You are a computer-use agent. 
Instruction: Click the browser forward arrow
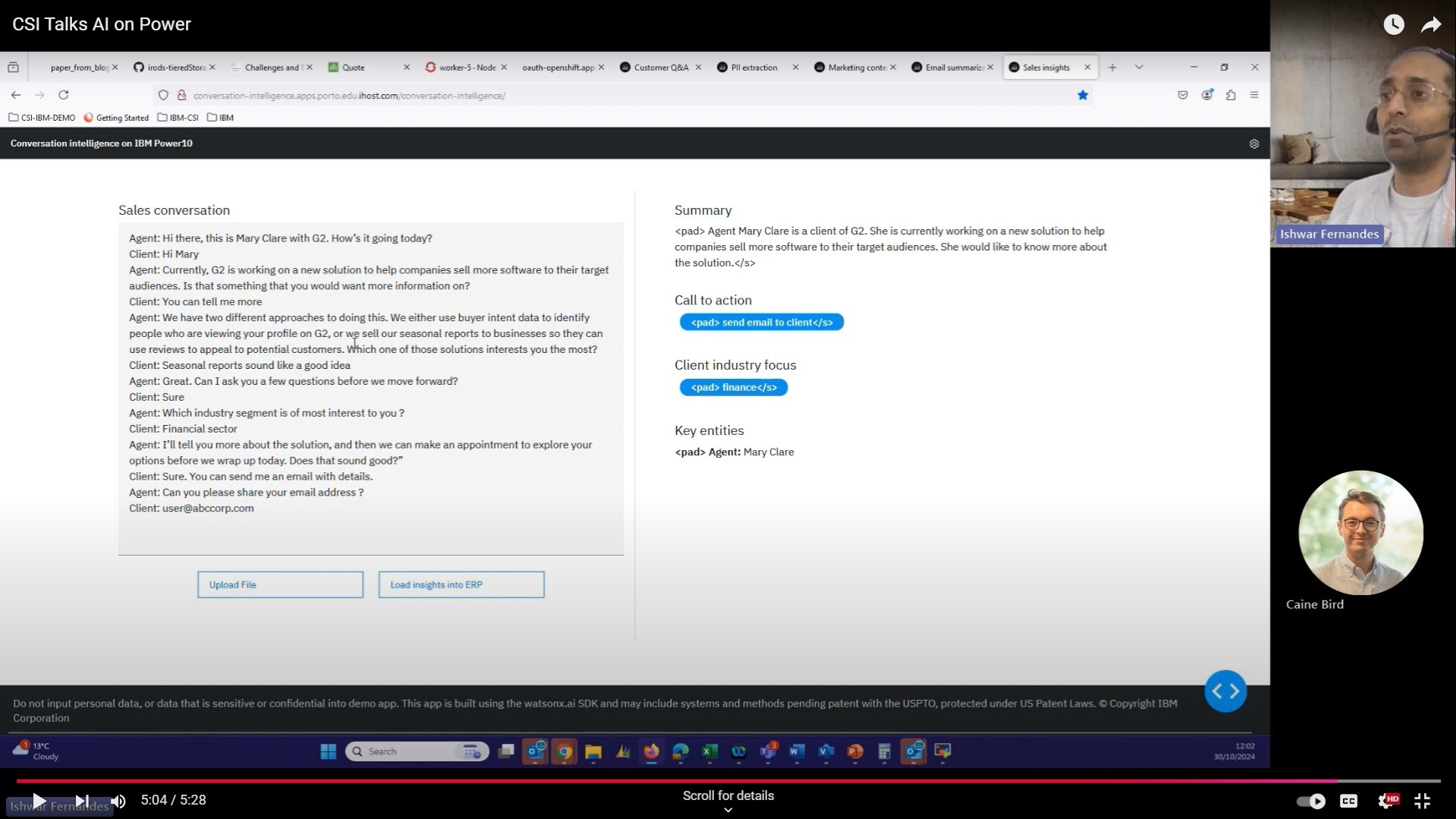click(x=39, y=95)
